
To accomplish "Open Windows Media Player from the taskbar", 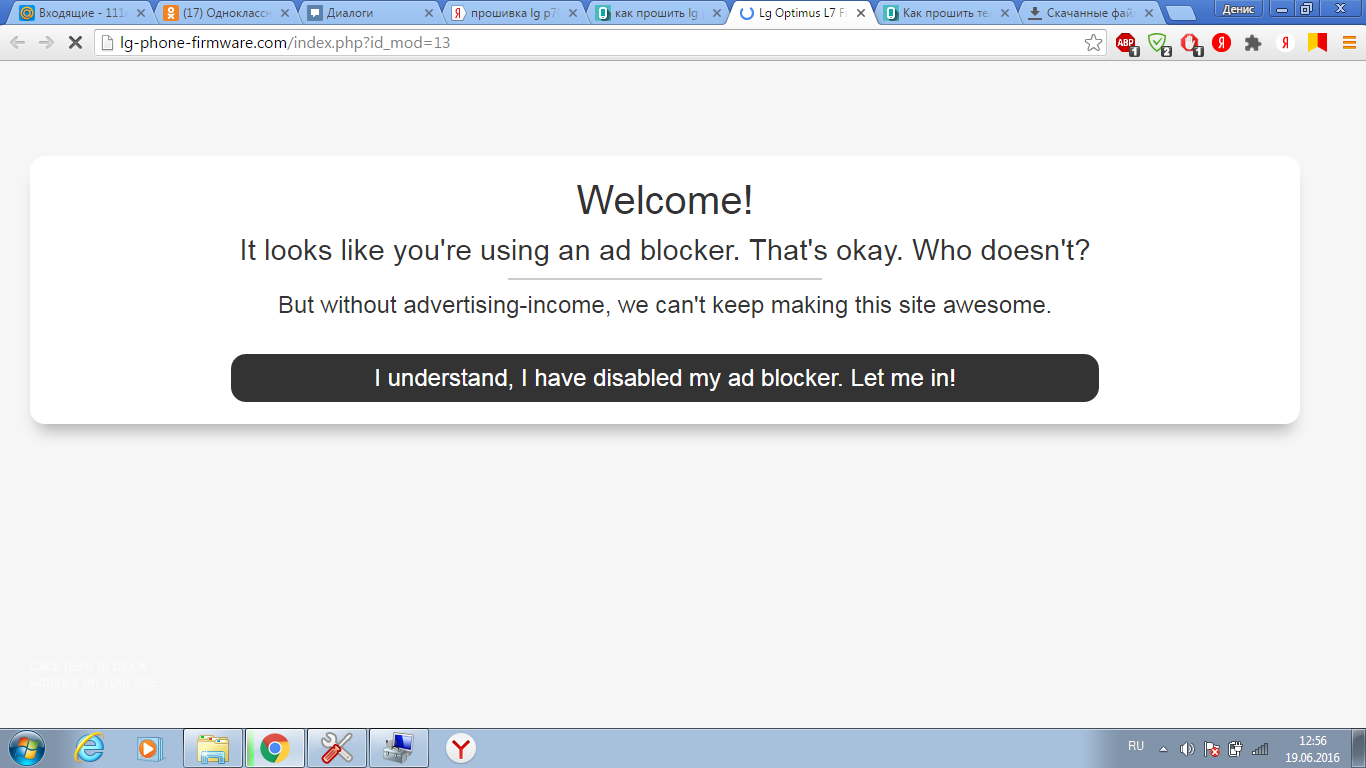I will point(150,748).
